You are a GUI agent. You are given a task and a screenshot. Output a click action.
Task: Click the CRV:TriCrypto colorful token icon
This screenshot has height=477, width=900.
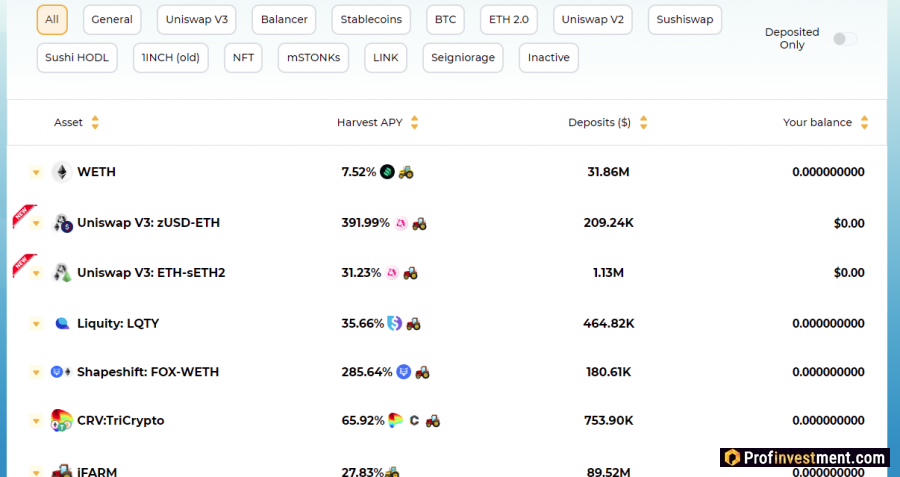click(x=62, y=420)
